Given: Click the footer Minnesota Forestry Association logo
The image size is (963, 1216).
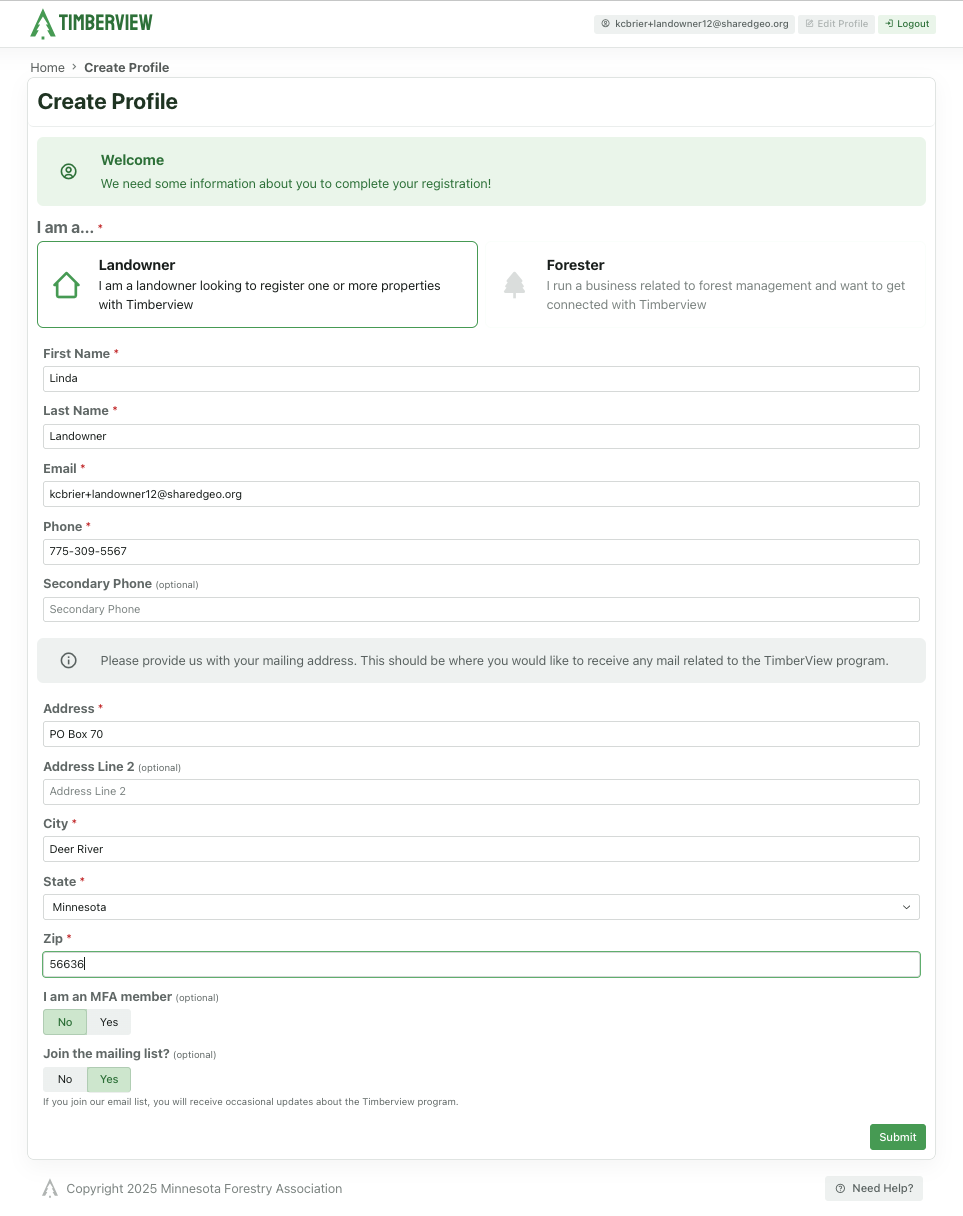Looking at the screenshot, I should pyautogui.click(x=50, y=1188).
